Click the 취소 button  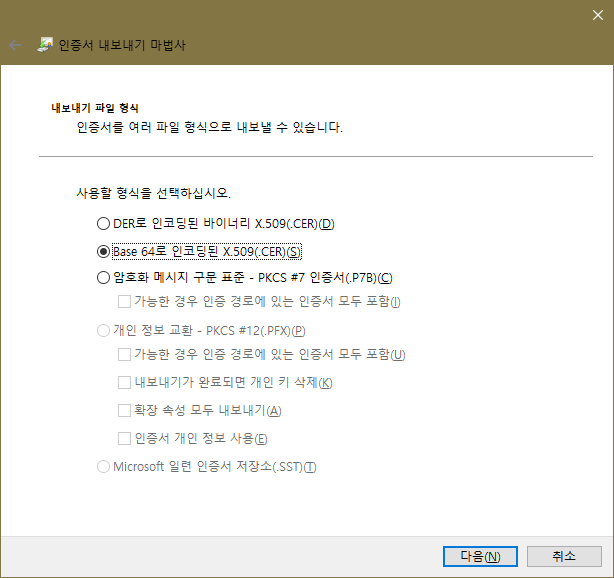[564, 556]
